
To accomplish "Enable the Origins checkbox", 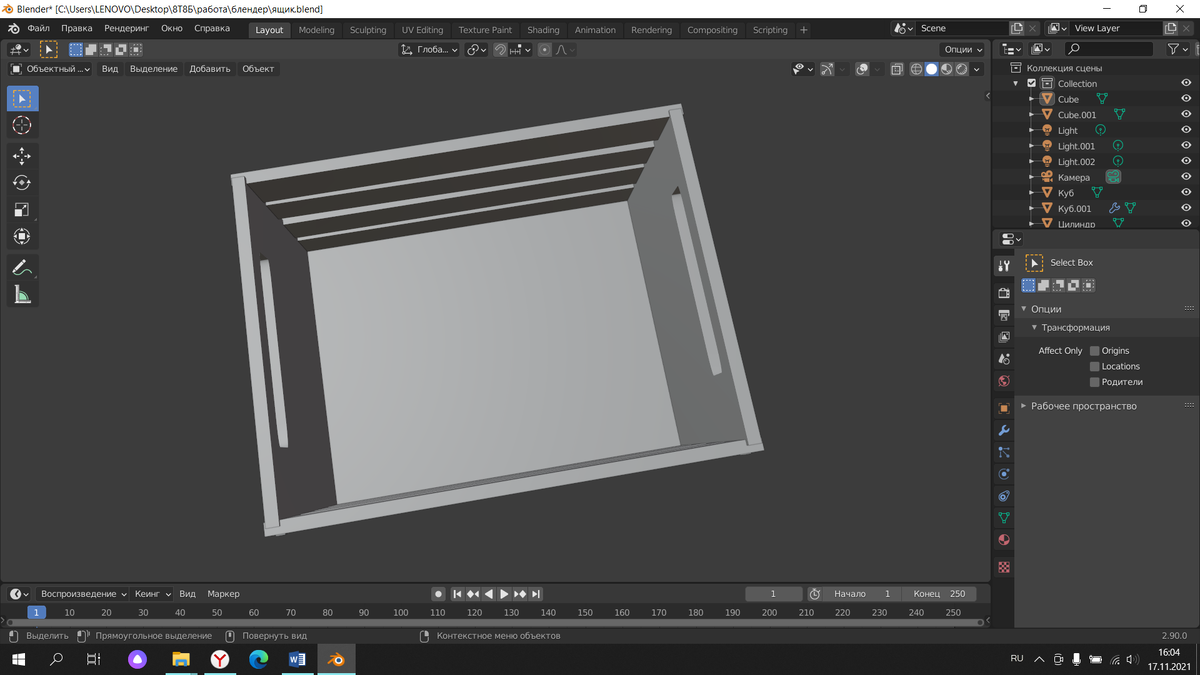I will tap(1094, 351).
